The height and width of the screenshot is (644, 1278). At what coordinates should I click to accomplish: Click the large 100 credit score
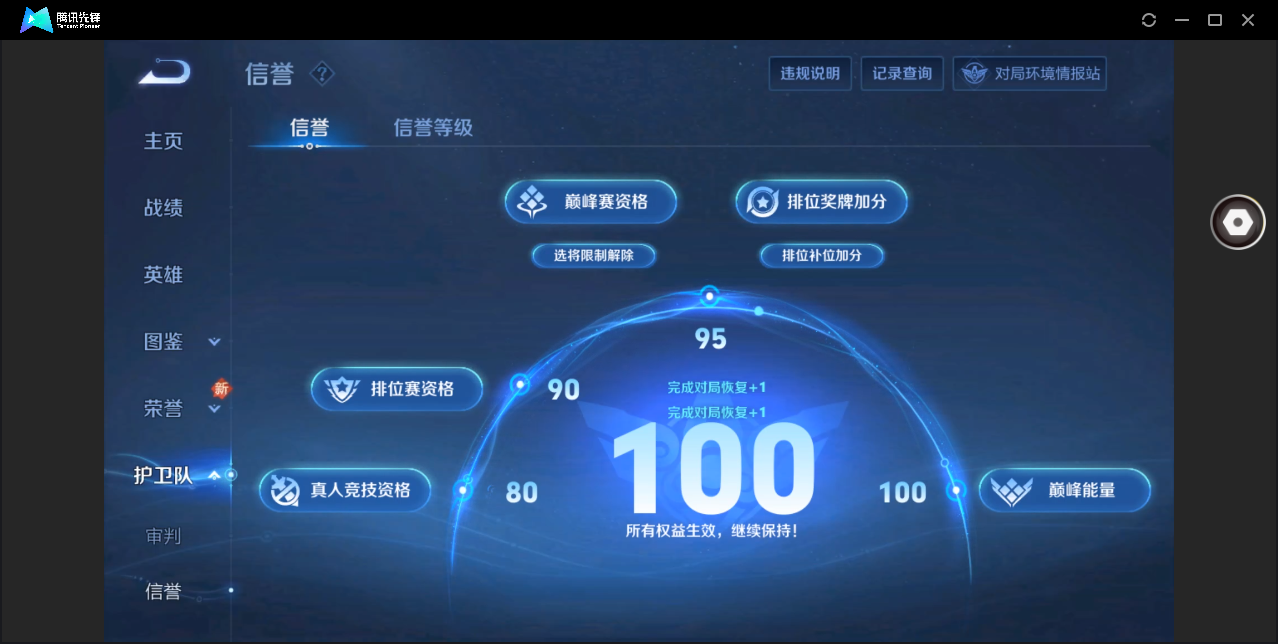[x=713, y=468]
